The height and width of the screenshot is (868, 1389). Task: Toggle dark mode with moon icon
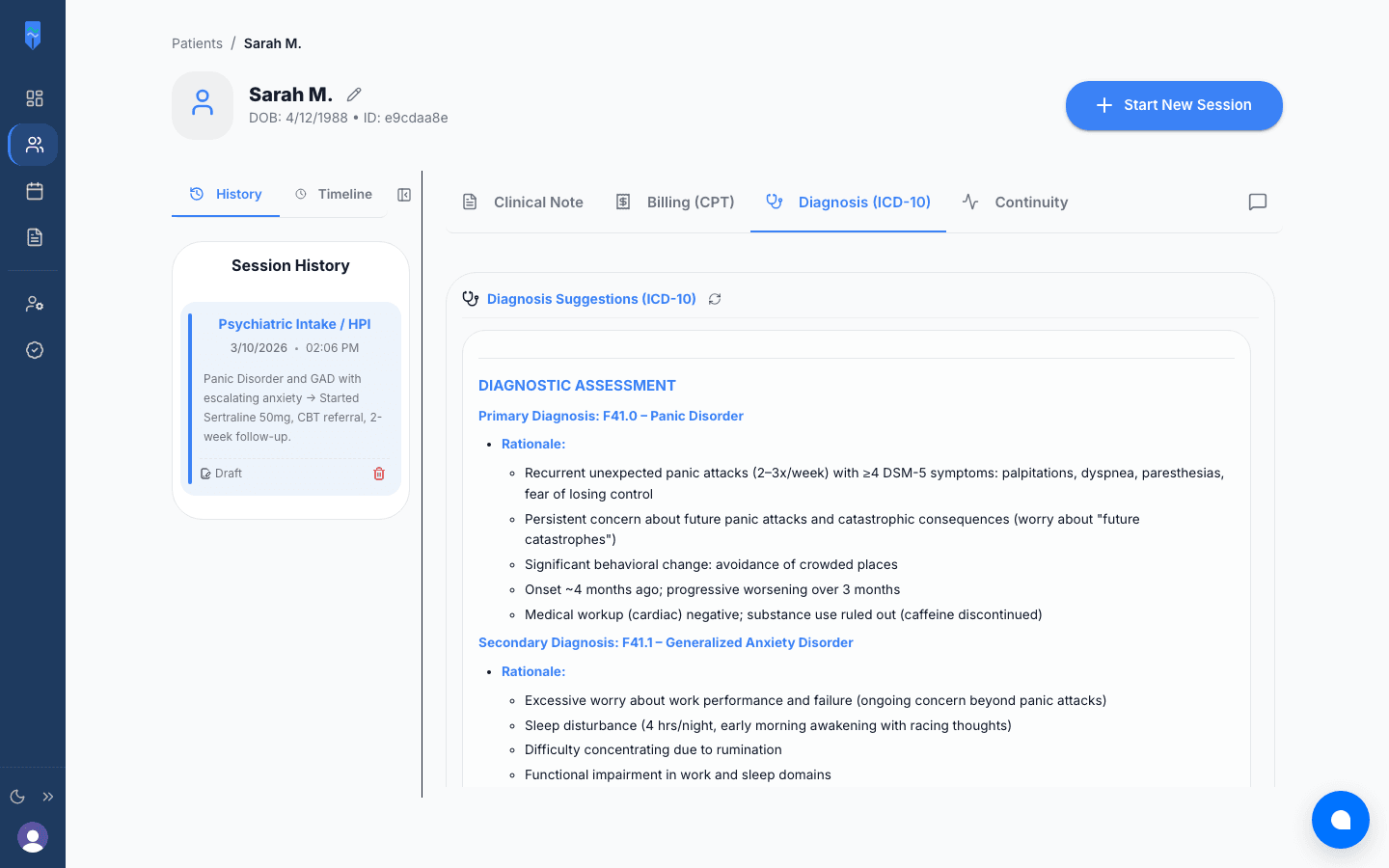point(17,797)
